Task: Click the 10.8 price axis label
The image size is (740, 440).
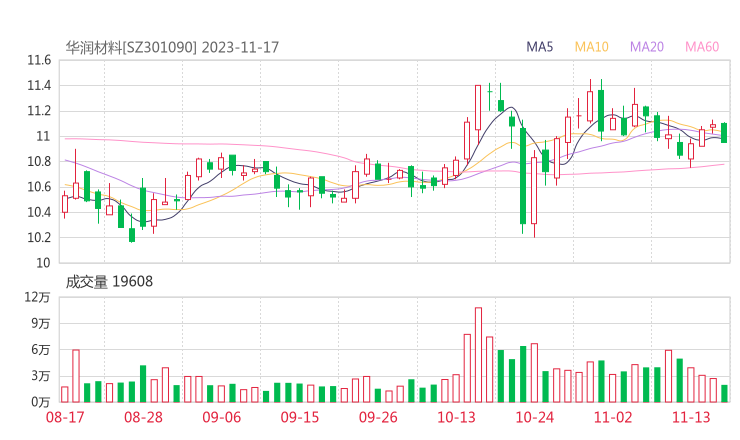Action: (x=39, y=161)
